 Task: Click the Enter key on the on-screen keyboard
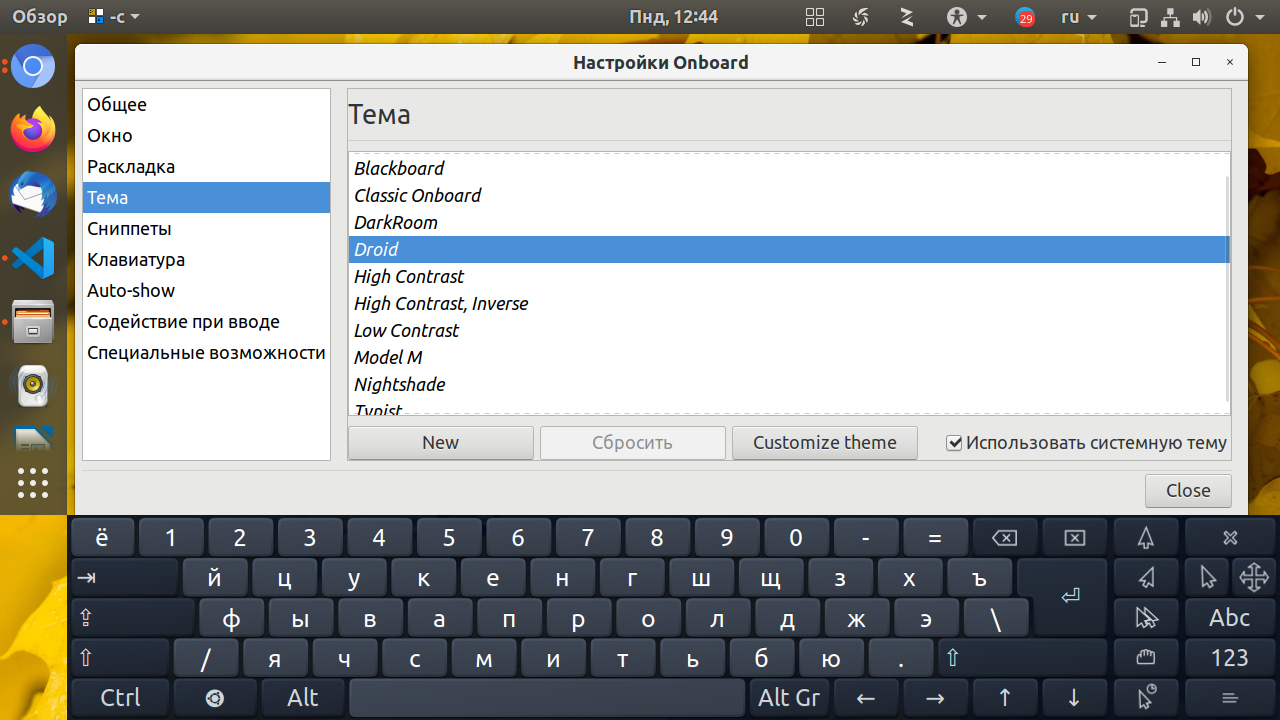pyautogui.click(x=1070, y=596)
